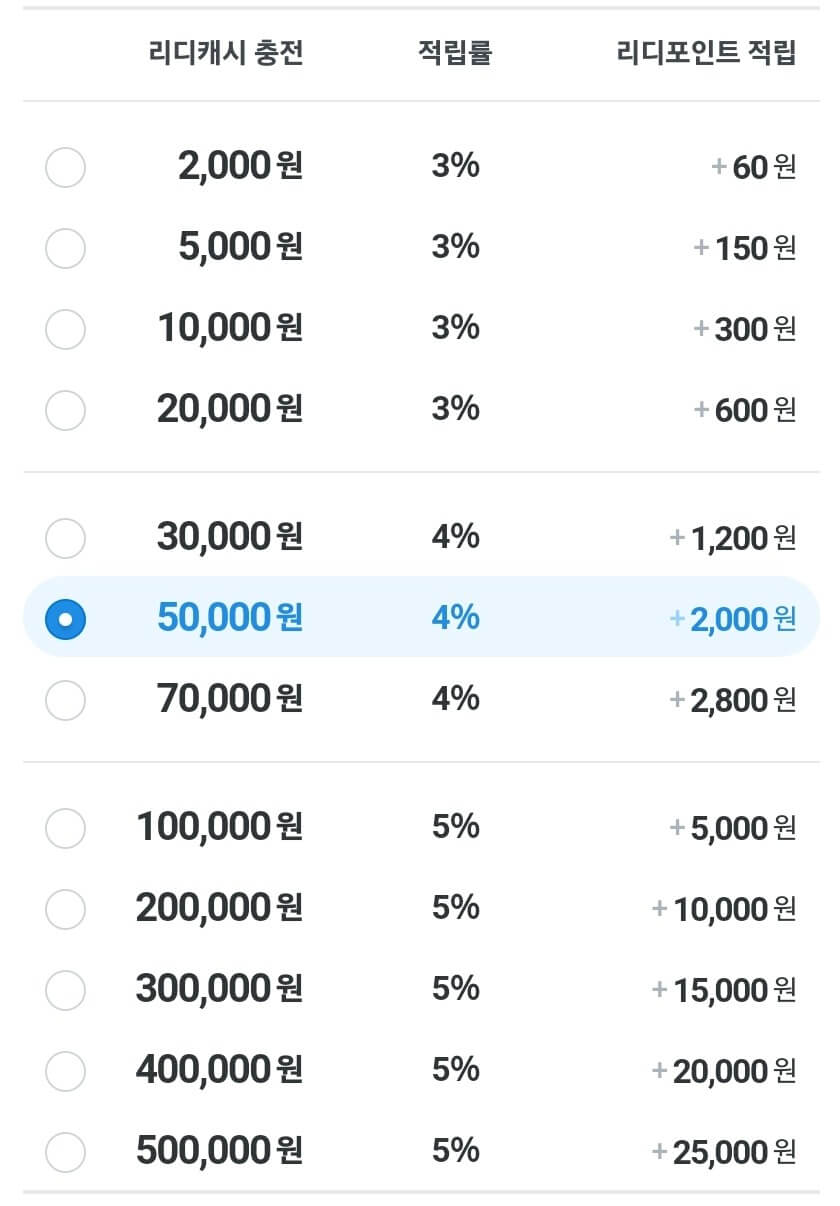Click the 적립률 column header
Image resolution: width=840 pixels, height=1206 pixels.
coord(455,53)
